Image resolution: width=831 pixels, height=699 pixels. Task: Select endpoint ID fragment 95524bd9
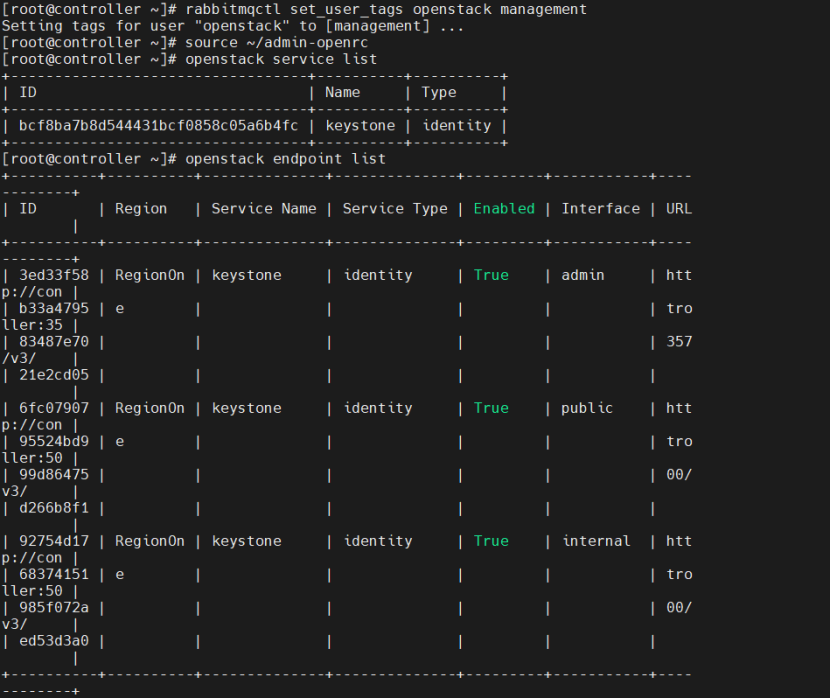[x=54, y=441]
